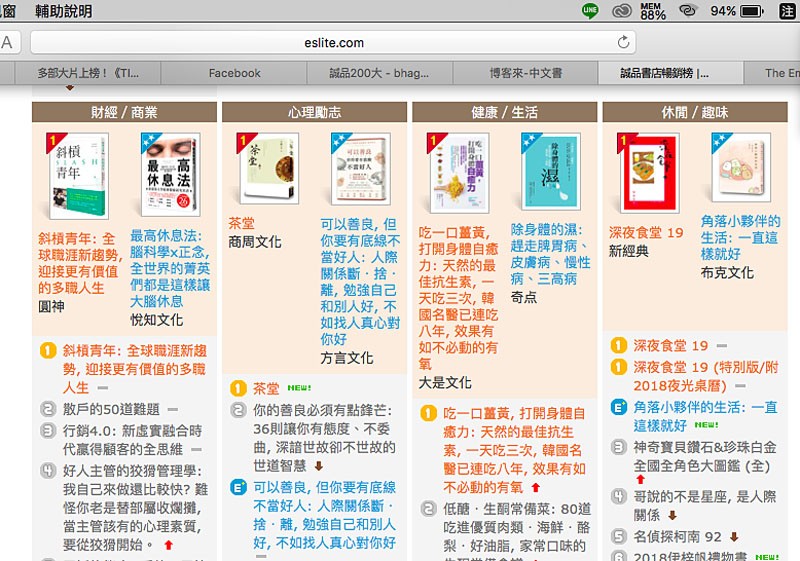Click the publisher name 商周文化
Image resolution: width=800 pixels, height=561 pixels.
[x=255, y=242]
